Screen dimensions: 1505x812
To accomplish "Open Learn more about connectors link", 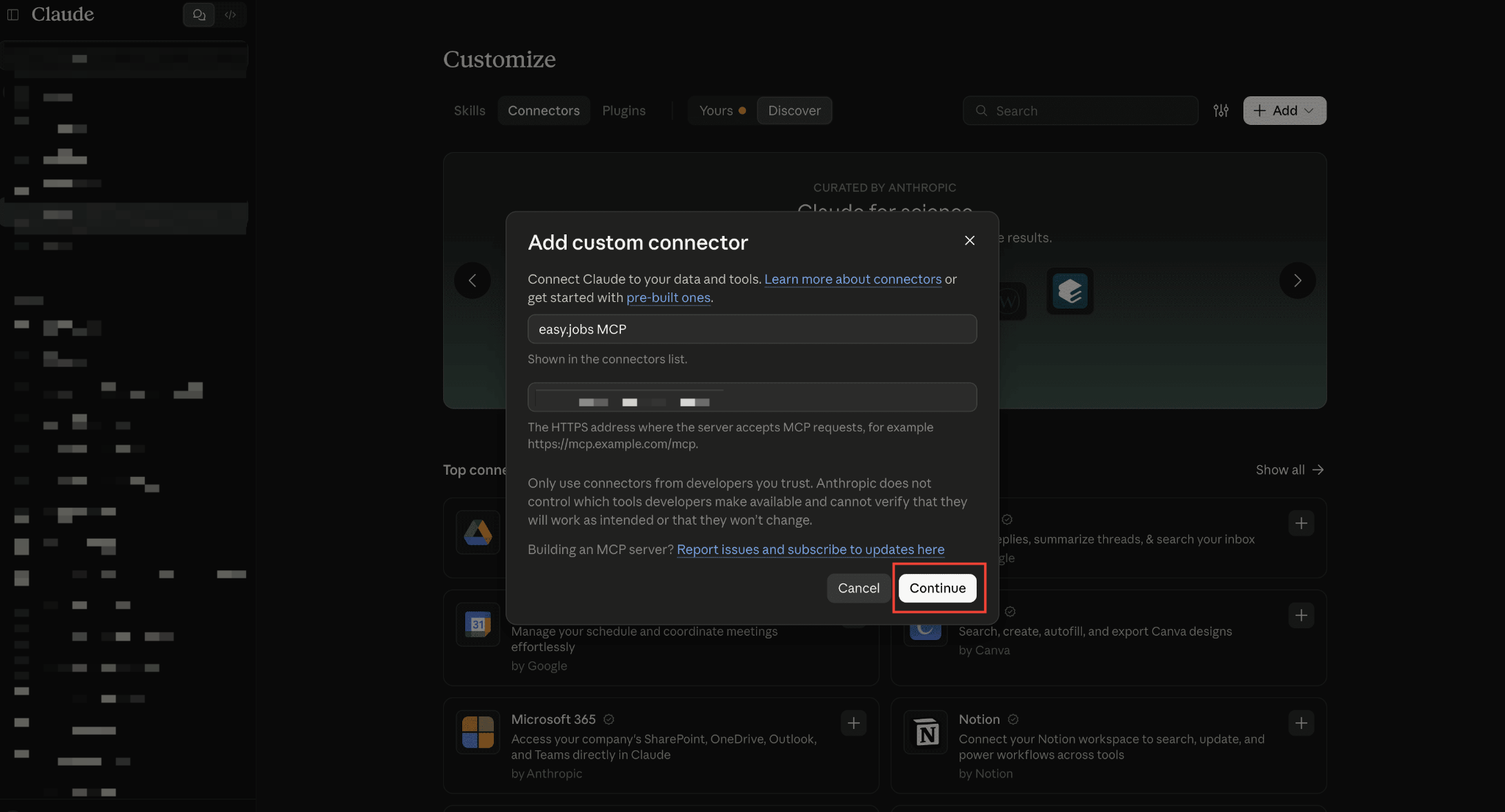I will tap(852, 279).
